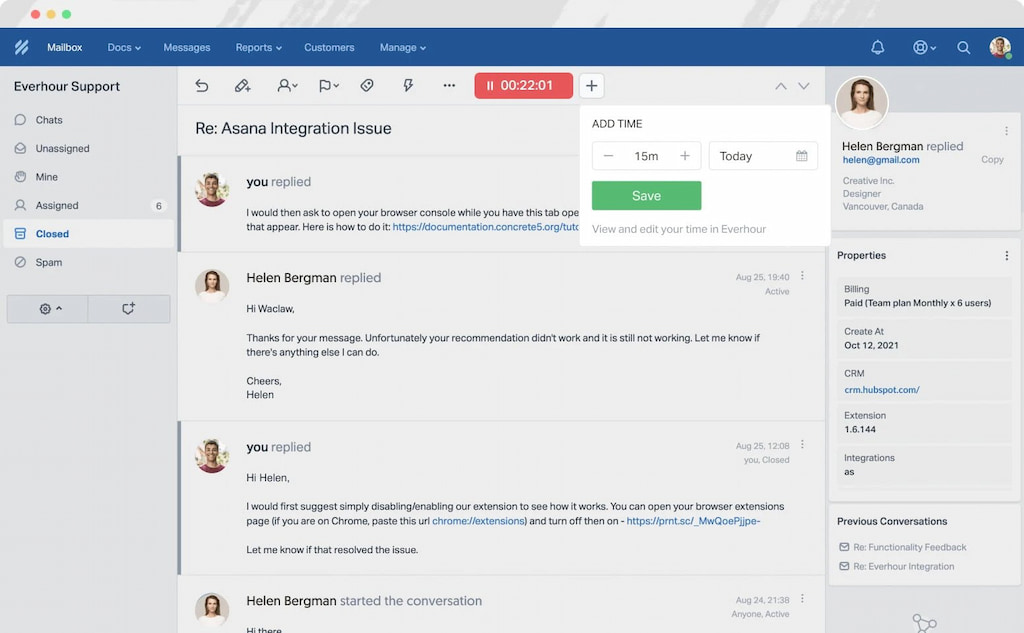Image resolution: width=1024 pixels, height=633 pixels.
Task: Pause the running 00:22:01 timer
Action: (523, 85)
